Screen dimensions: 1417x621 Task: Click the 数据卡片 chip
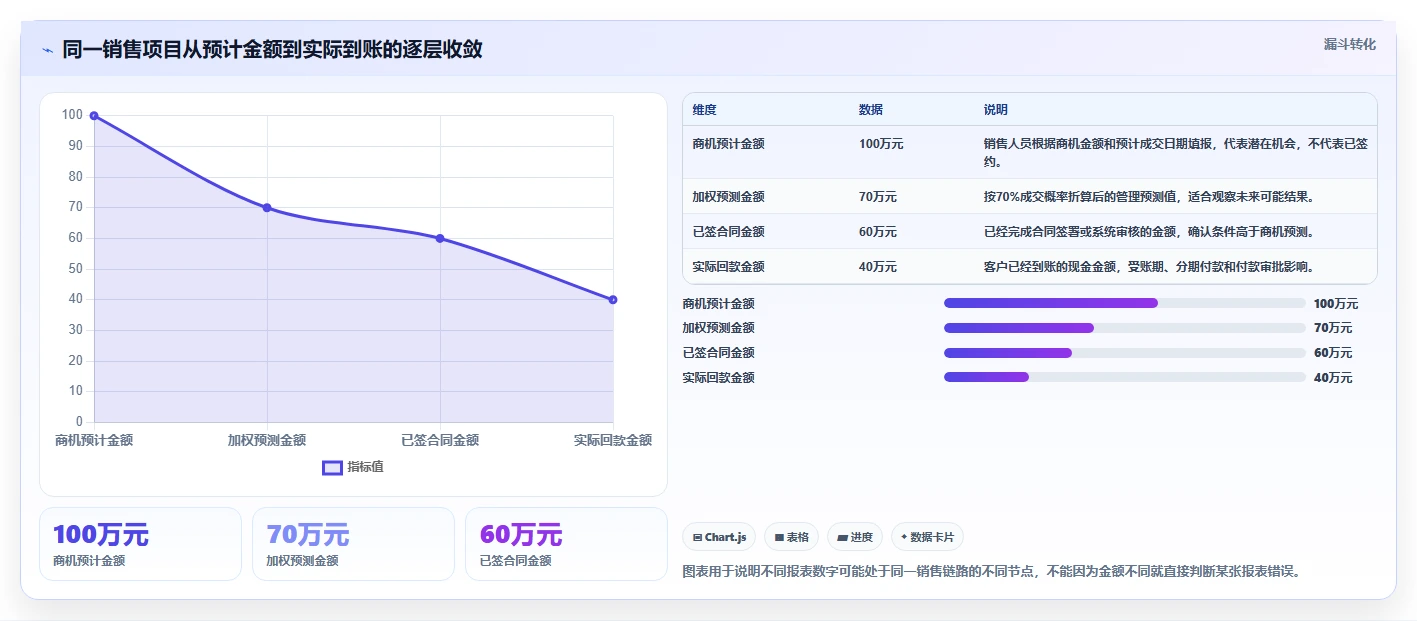pos(927,537)
